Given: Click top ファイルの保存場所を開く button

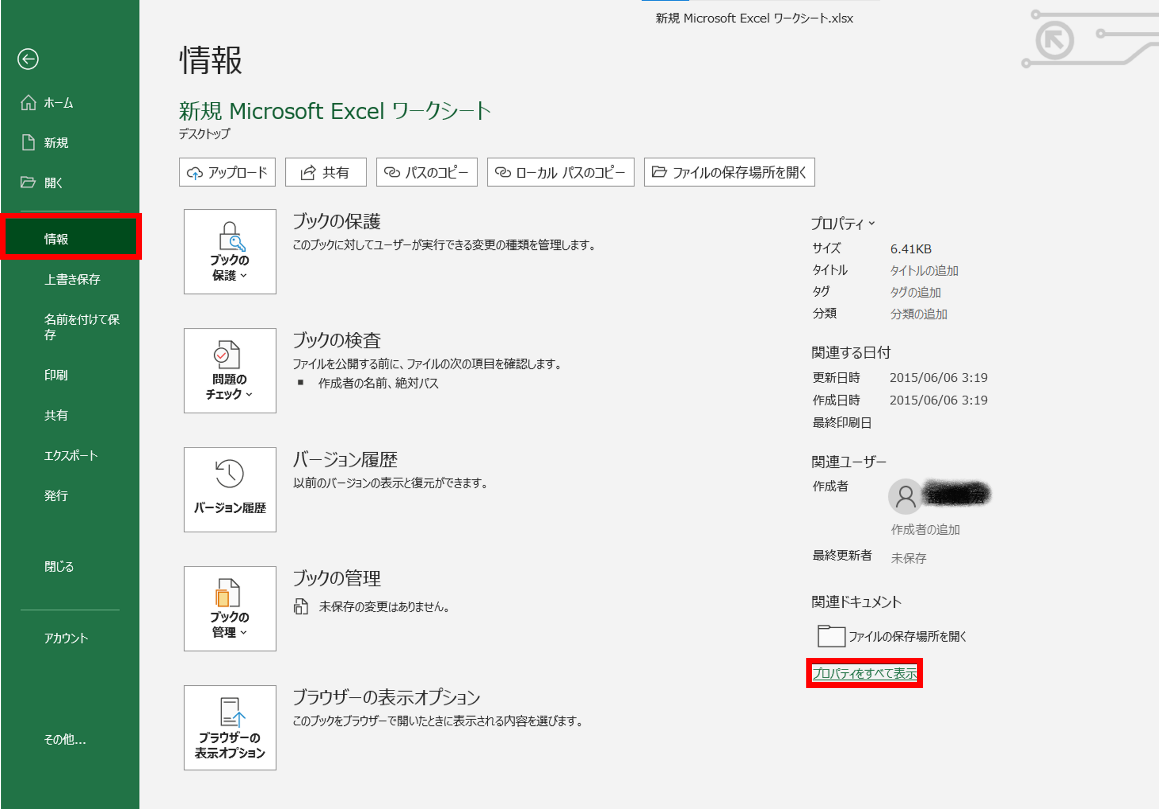Looking at the screenshot, I should pyautogui.click(x=729, y=172).
